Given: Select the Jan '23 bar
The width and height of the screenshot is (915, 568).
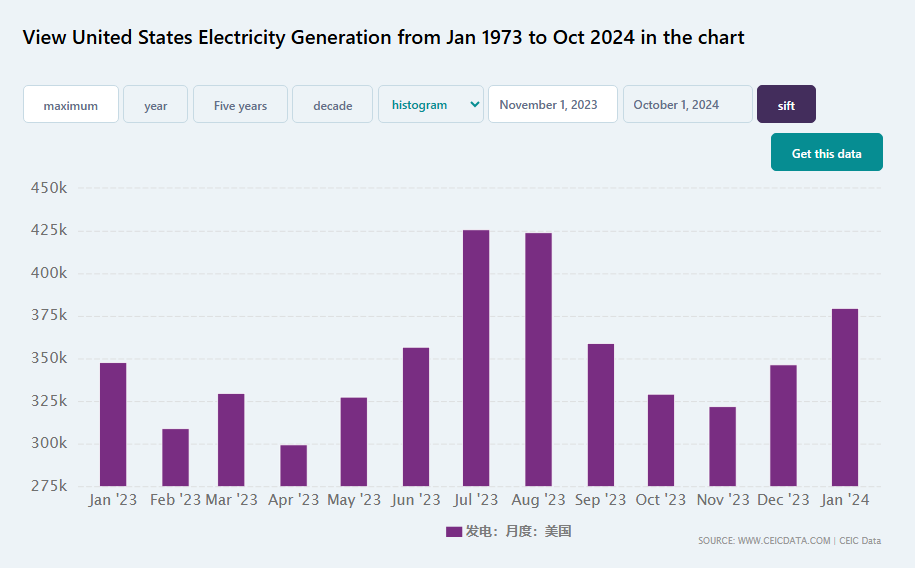Looking at the screenshot, I should (x=113, y=424).
